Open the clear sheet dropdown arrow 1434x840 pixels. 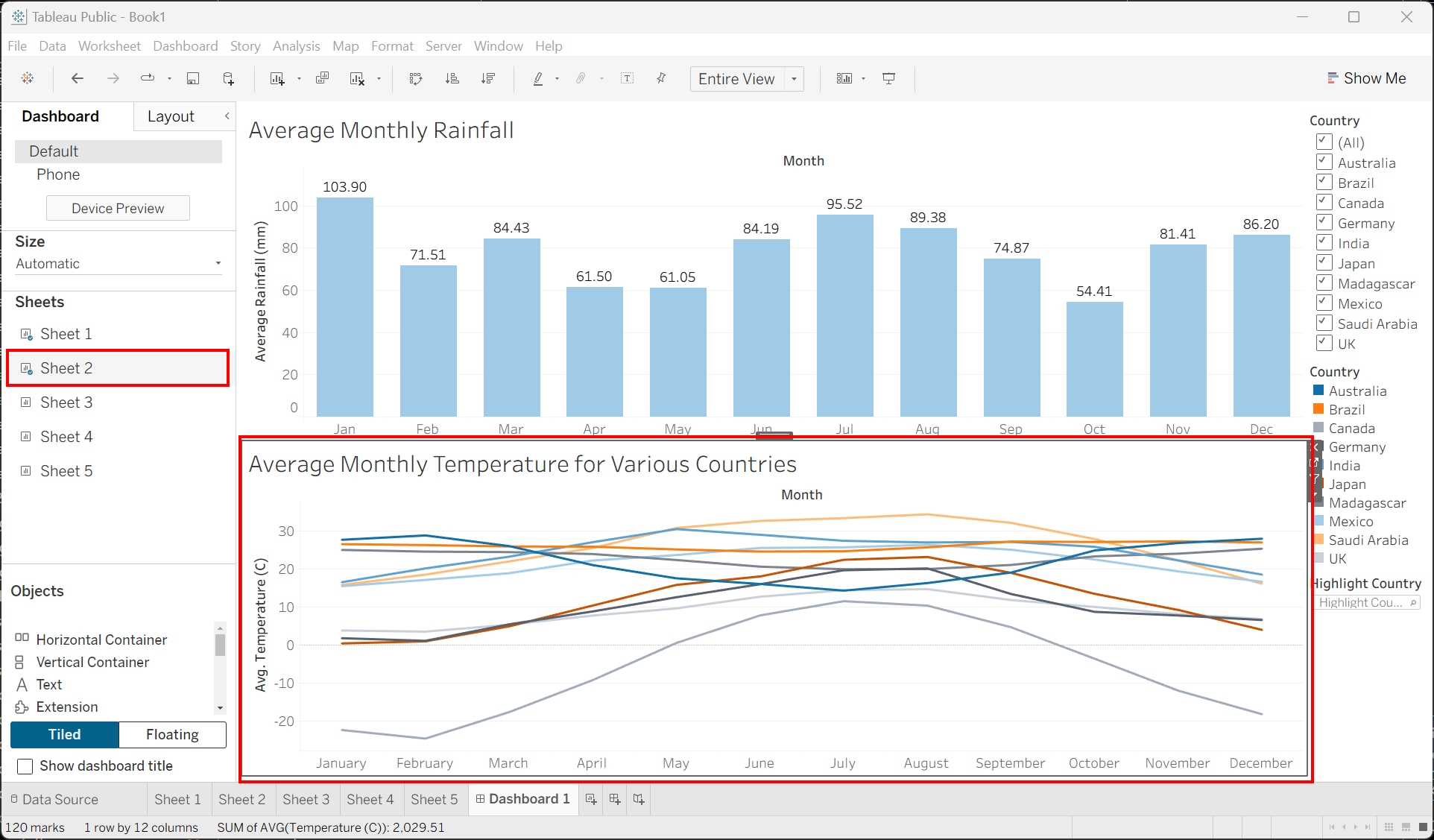[x=379, y=78]
